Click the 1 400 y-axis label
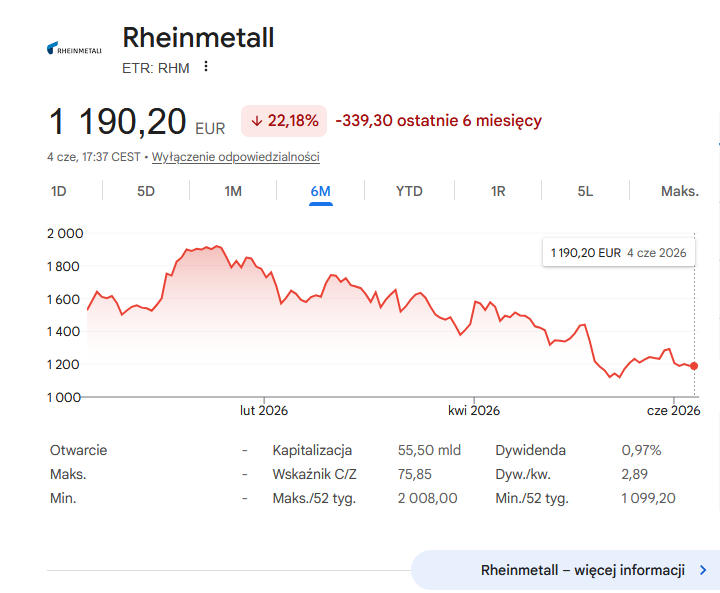 [x=63, y=332]
